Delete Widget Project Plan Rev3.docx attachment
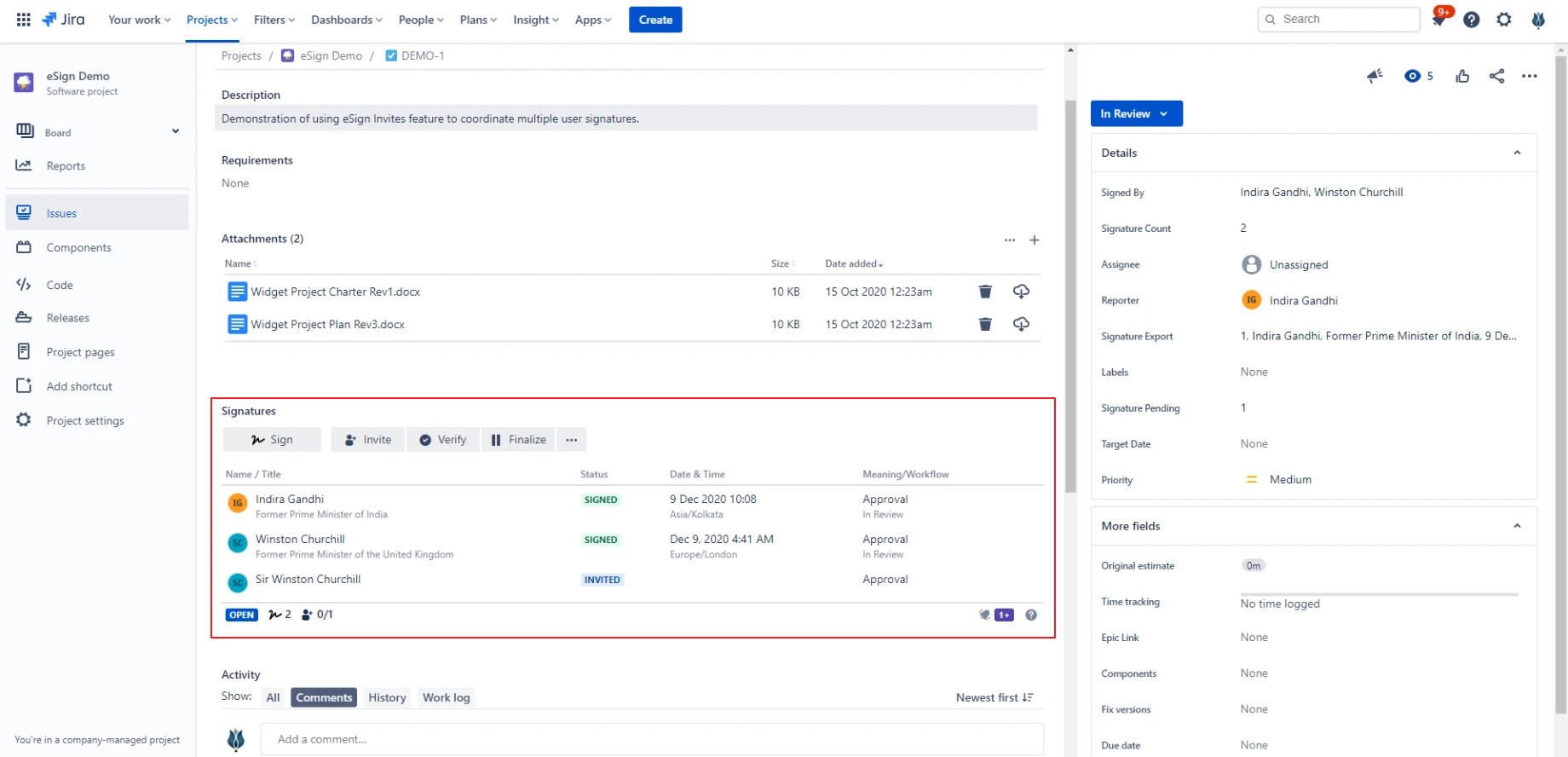This screenshot has width=1568, height=757. coord(985,324)
